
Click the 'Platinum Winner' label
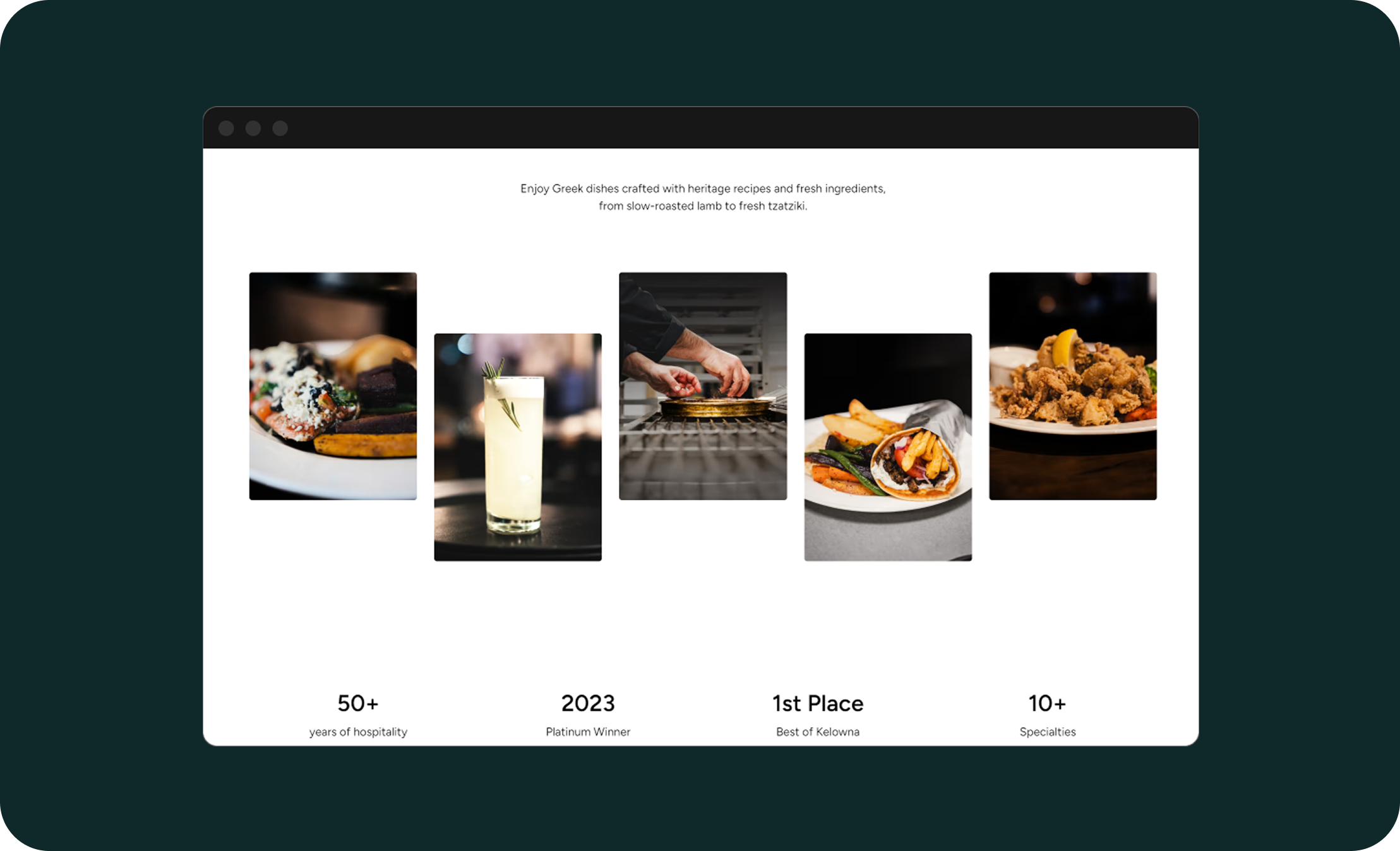pos(588,732)
